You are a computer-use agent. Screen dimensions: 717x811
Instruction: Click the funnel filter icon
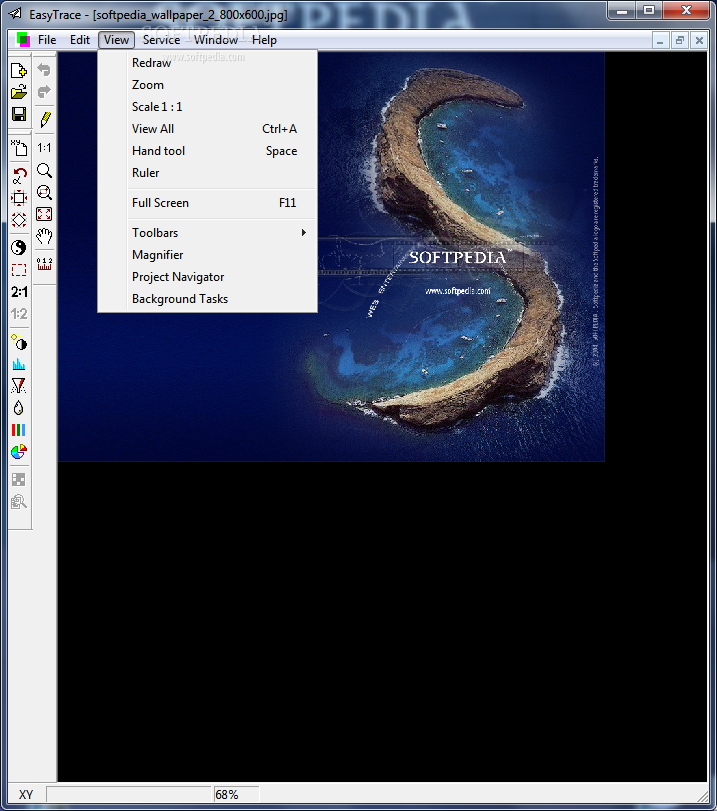coord(19,386)
